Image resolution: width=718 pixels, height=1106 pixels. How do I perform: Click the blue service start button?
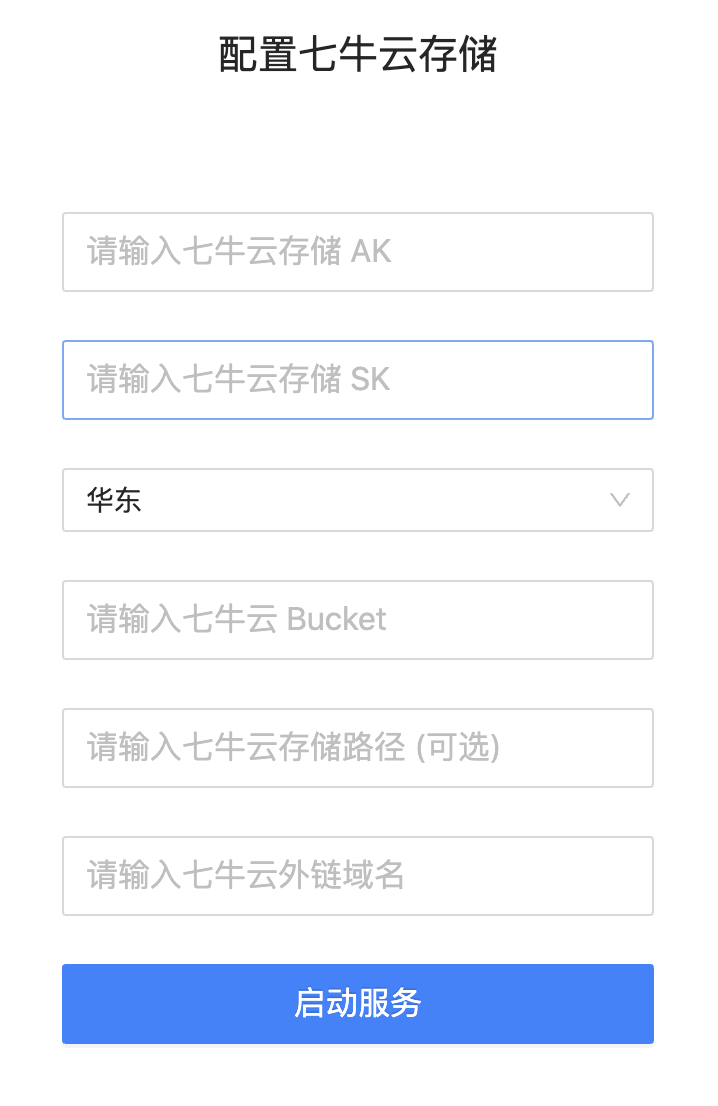[358, 1004]
